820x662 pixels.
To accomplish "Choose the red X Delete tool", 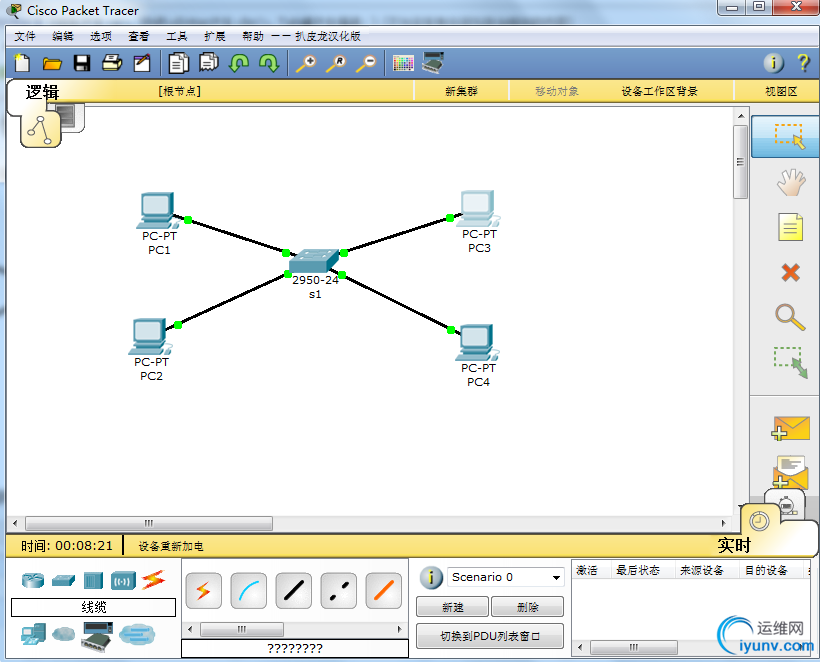I will click(790, 272).
